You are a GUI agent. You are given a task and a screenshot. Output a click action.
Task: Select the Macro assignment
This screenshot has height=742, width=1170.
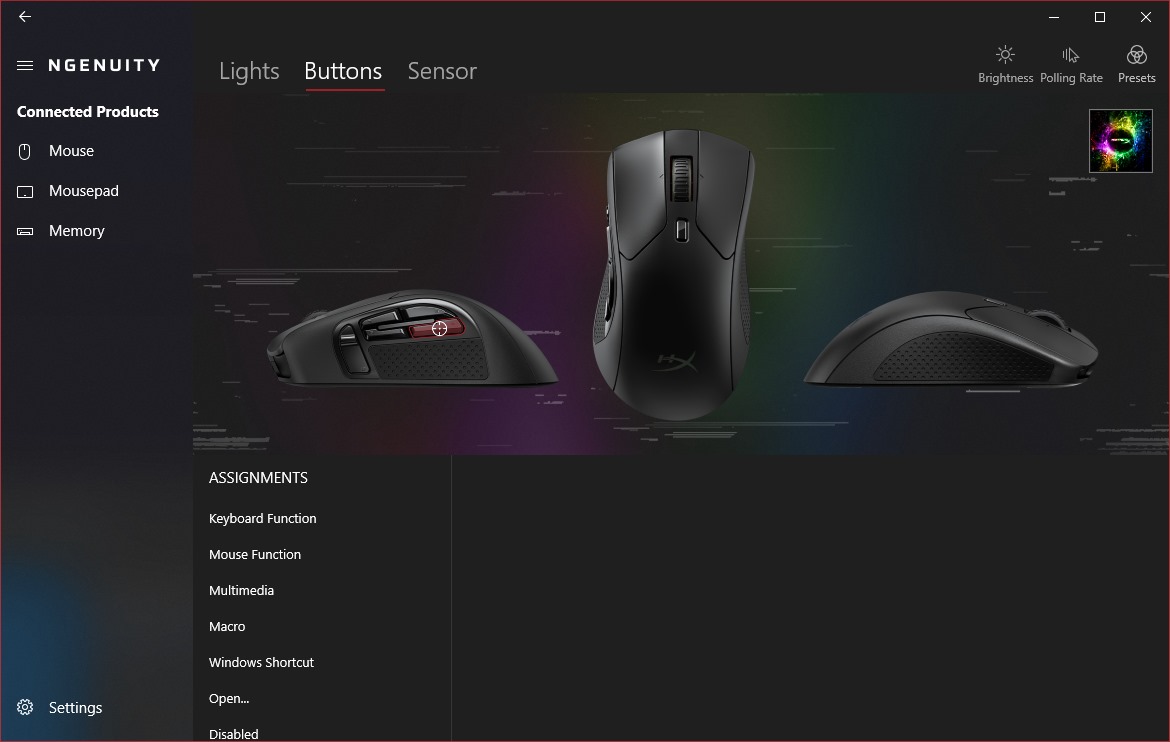coord(227,626)
